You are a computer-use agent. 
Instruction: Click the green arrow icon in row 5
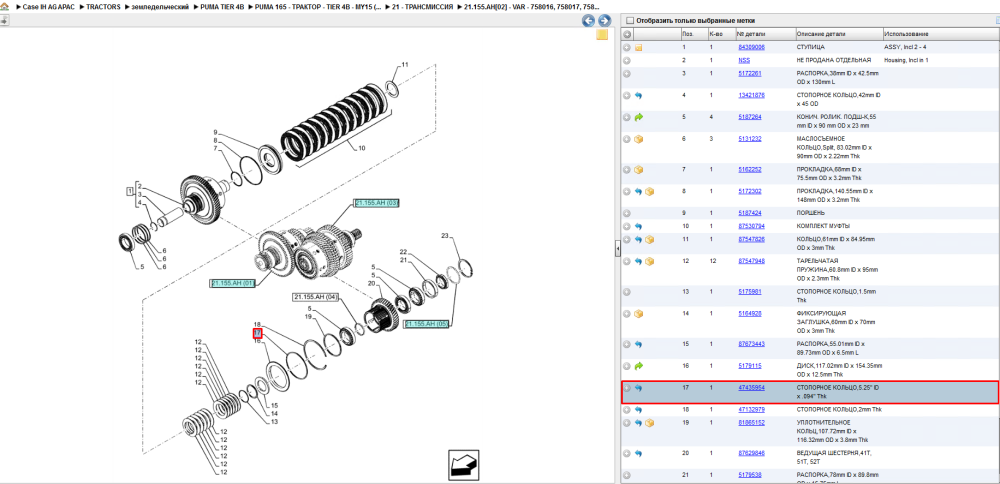pos(638,117)
